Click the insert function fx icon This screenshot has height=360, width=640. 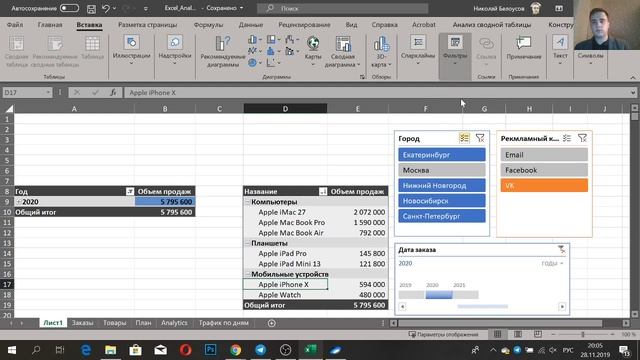113,93
